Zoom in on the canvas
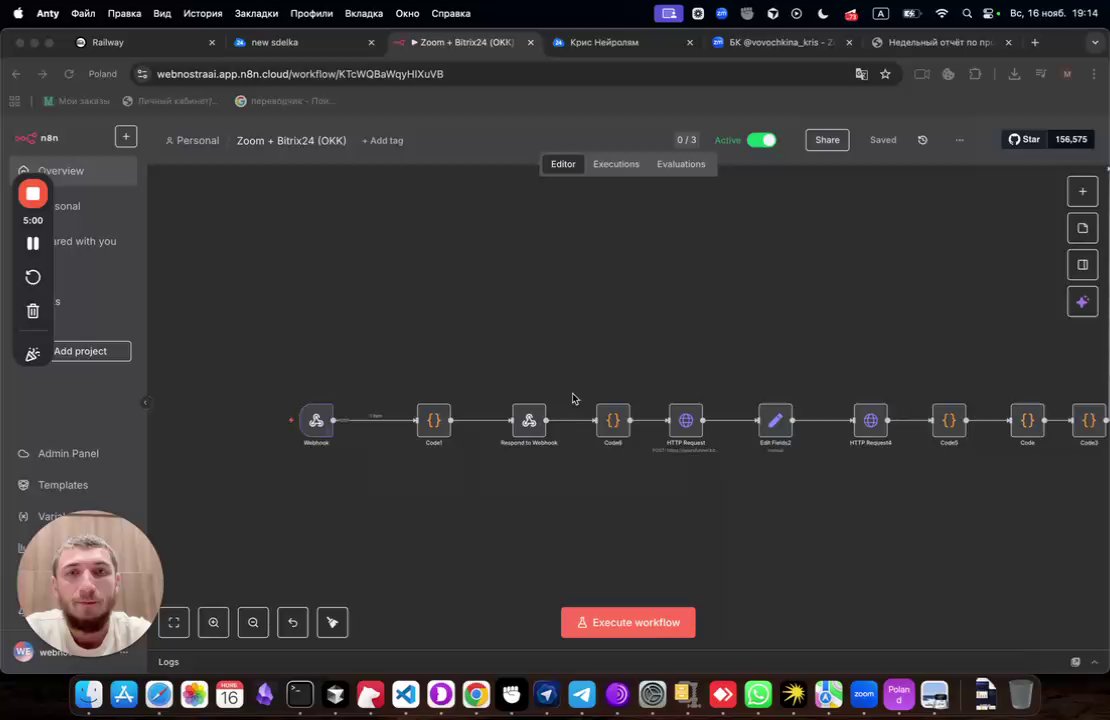The width and height of the screenshot is (1110, 720). click(x=214, y=622)
